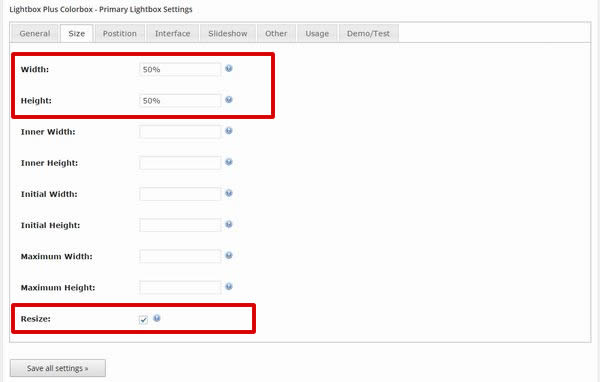Image resolution: width=600 pixels, height=382 pixels.
Task: Open help icon next to Maximum Width field
Action: point(229,255)
